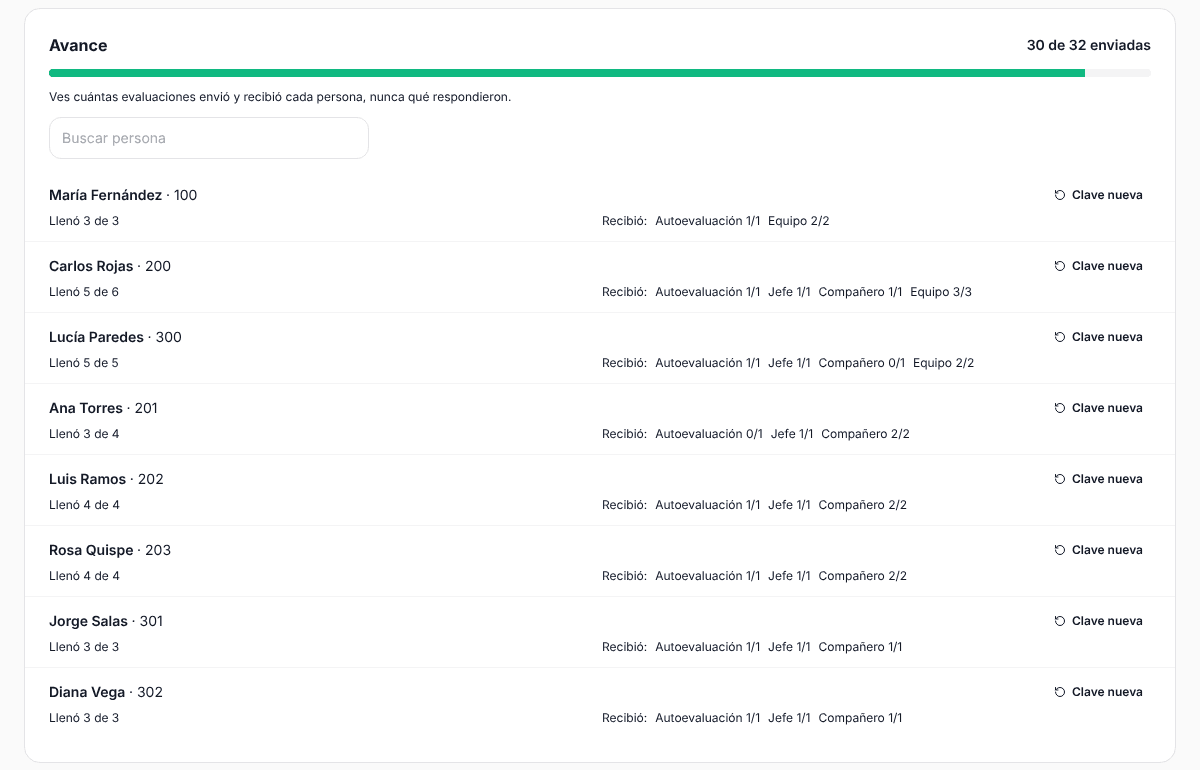Click Clave nueva beside Rosa Quispe
This screenshot has width=1200, height=770.
point(1098,550)
